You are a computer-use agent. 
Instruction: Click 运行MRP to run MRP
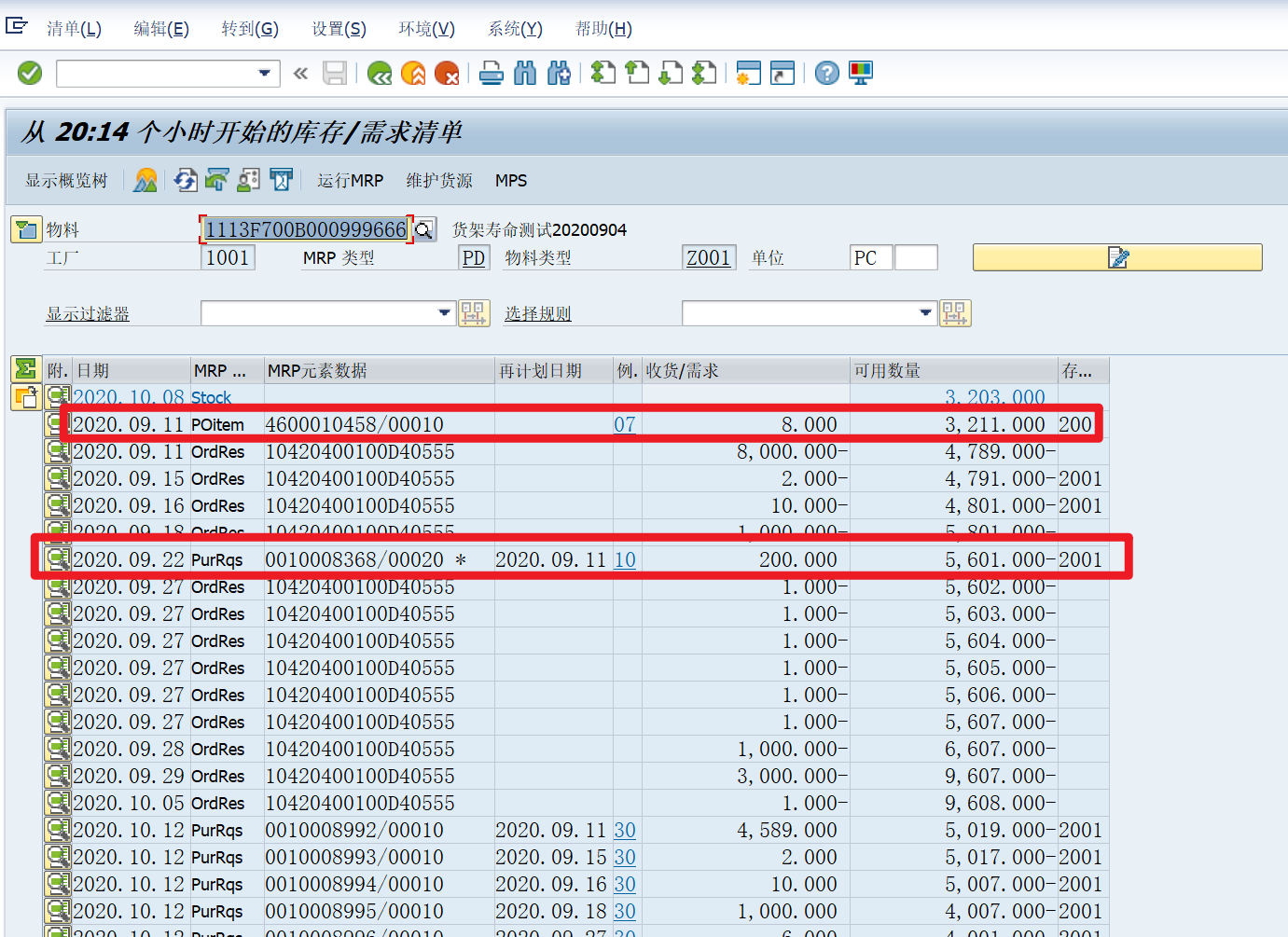coord(350,180)
